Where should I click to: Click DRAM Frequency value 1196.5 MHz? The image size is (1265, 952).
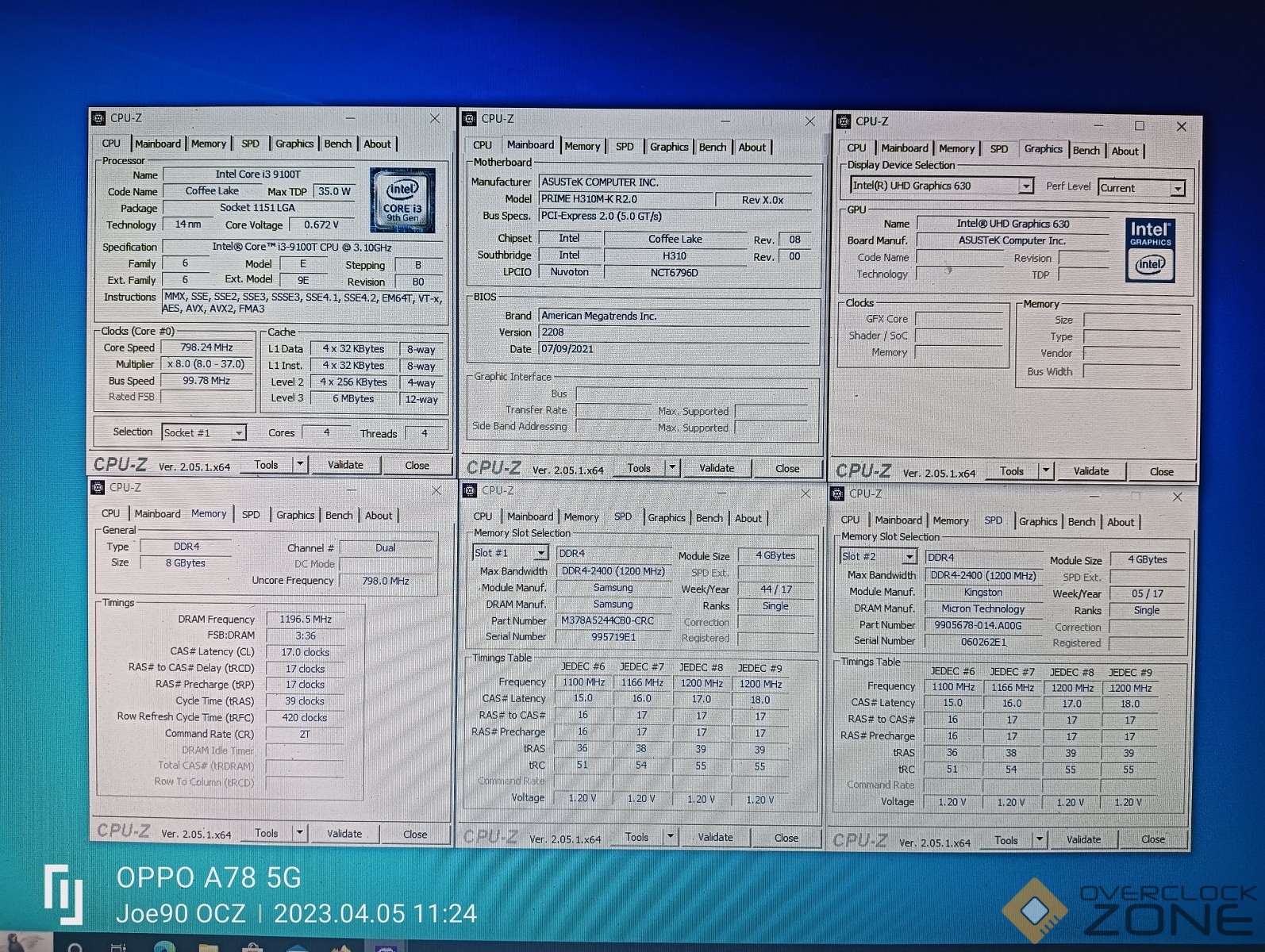(306, 619)
